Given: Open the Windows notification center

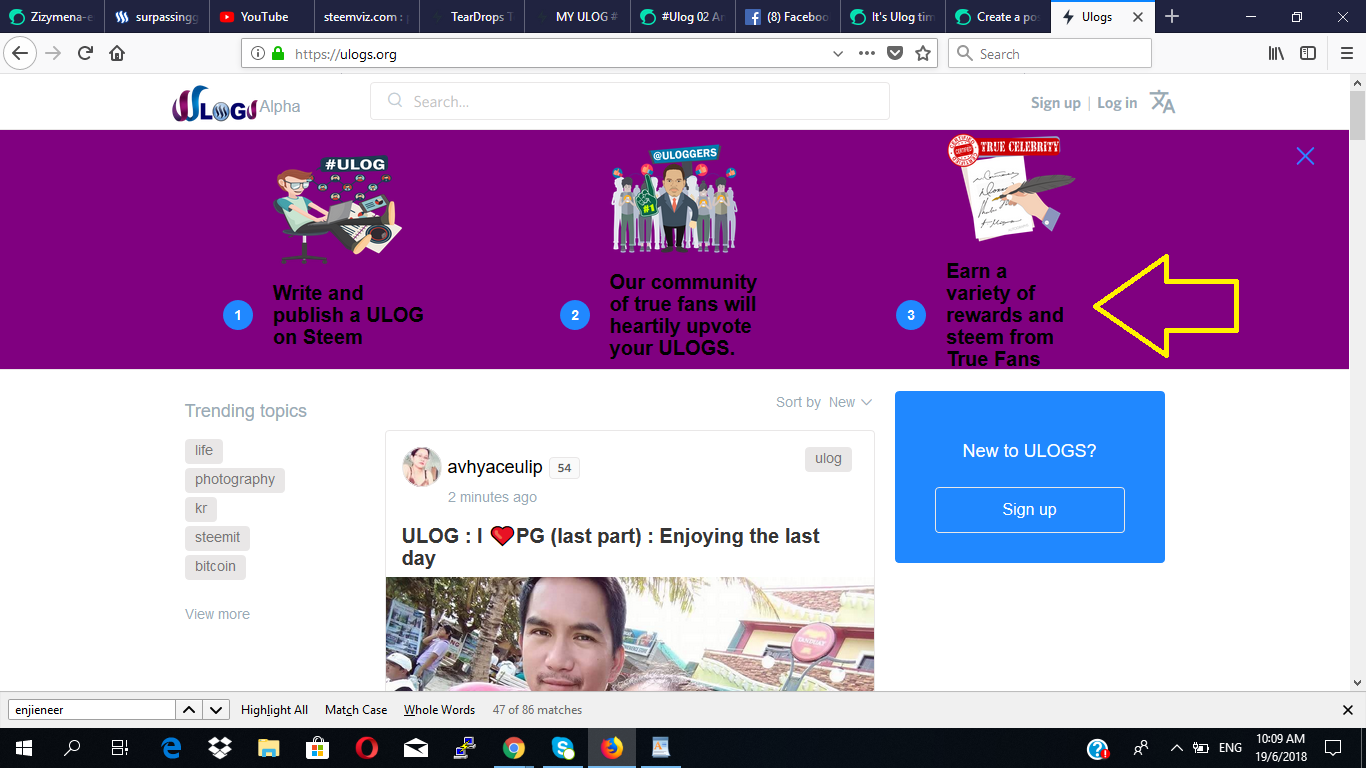Looking at the screenshot, I should pos(1332,747).
